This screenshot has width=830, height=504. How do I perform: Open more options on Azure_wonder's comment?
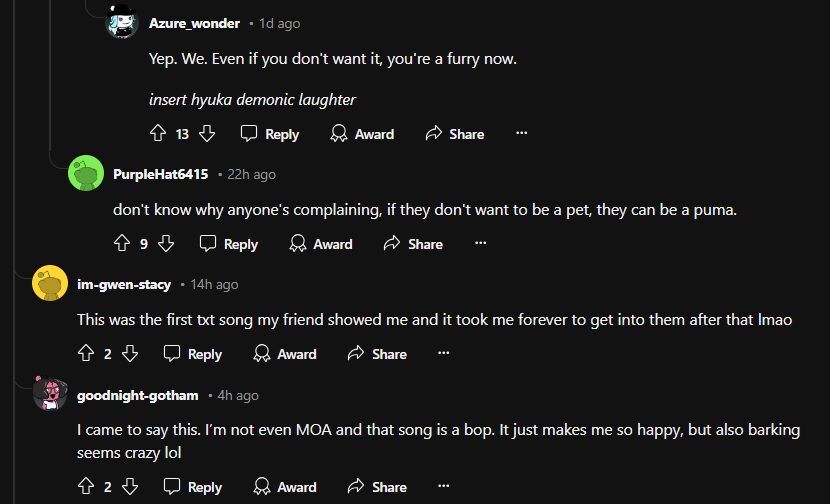point(521,134)
